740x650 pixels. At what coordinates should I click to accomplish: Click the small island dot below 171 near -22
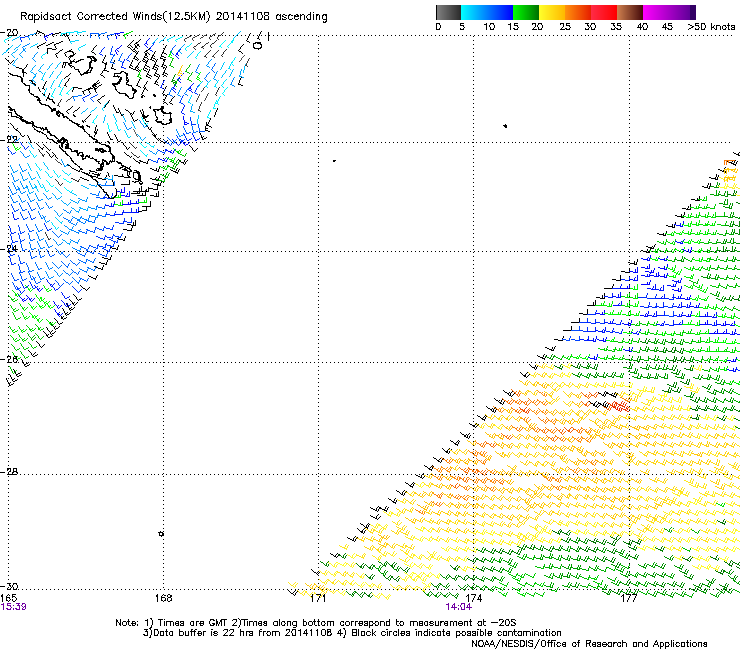[x=334, y=161]
